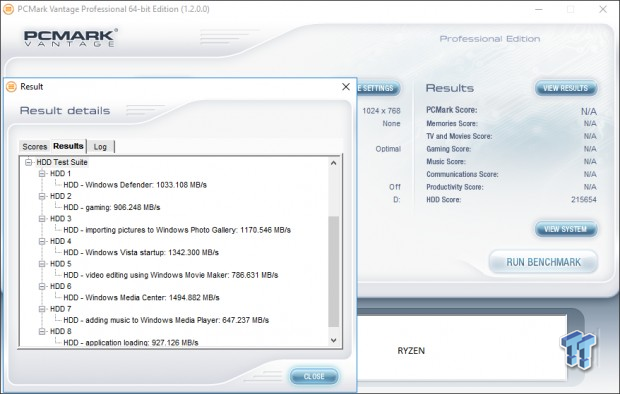Minimize the PCMark Vantage window
Image resolution: width=620 pixels, height=394 pixels.
pyautogui.click(x=539, y=9)
